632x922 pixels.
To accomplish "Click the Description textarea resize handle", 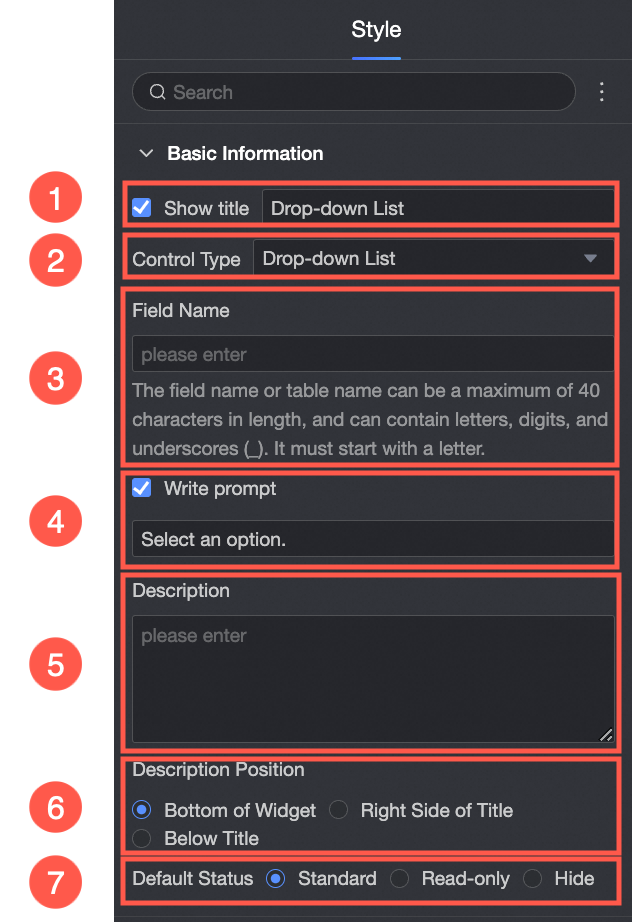I will pyautogui.click(x=606, y=734).
